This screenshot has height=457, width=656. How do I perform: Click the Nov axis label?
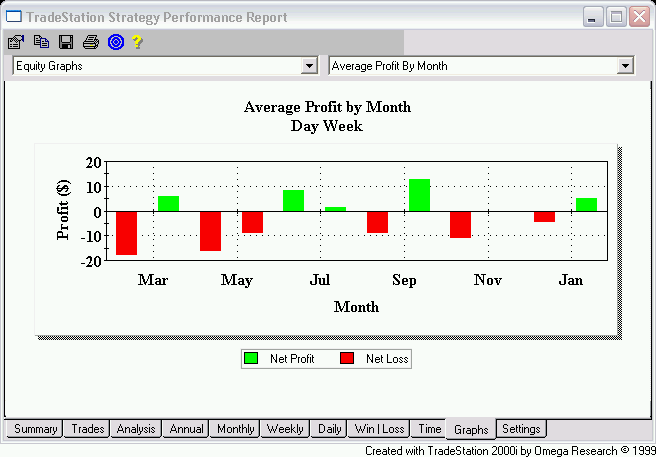(488, 280)
